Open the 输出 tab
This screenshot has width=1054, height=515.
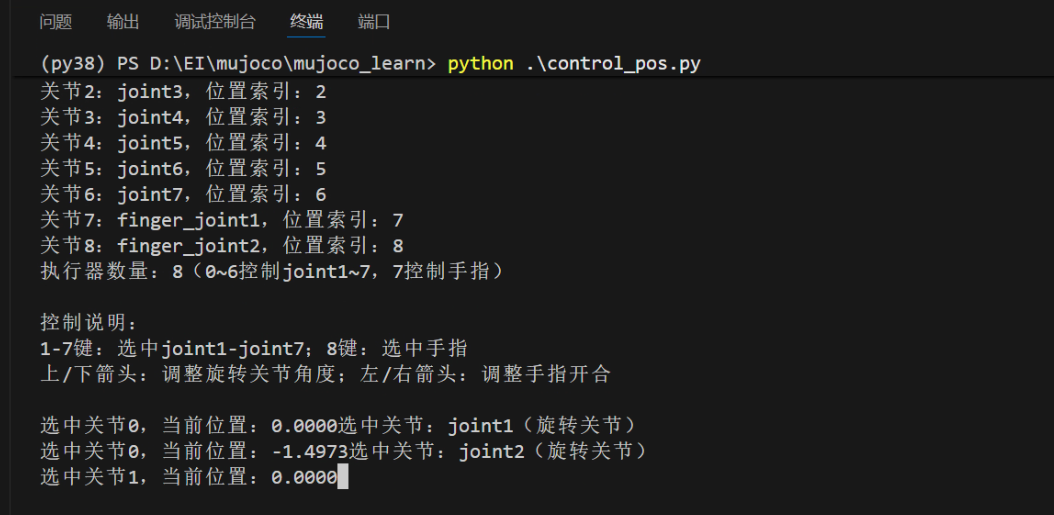123,22
